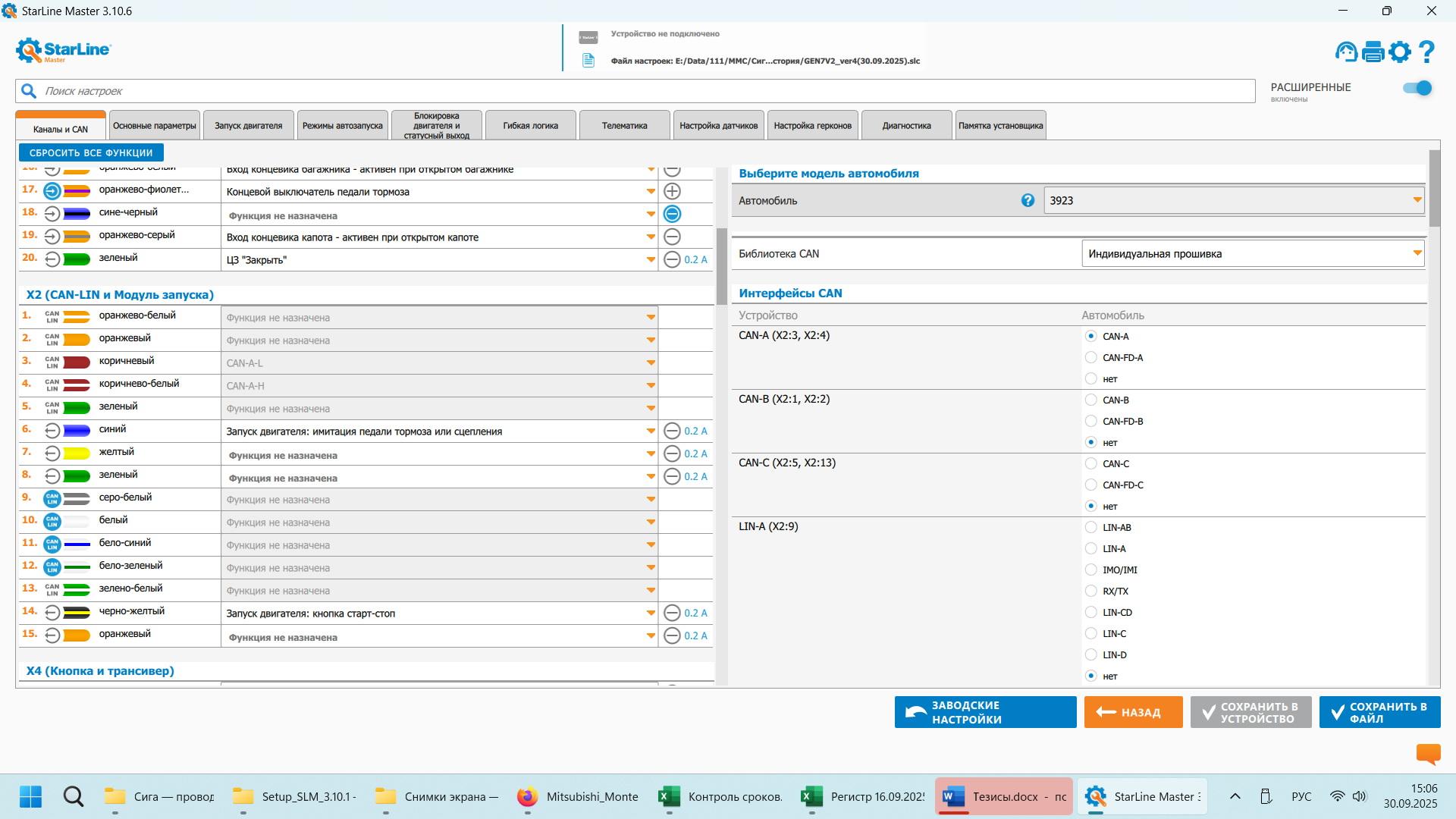Click the printer icon
Viewport: 1456px width, 819px height.
coord(1373,52)
